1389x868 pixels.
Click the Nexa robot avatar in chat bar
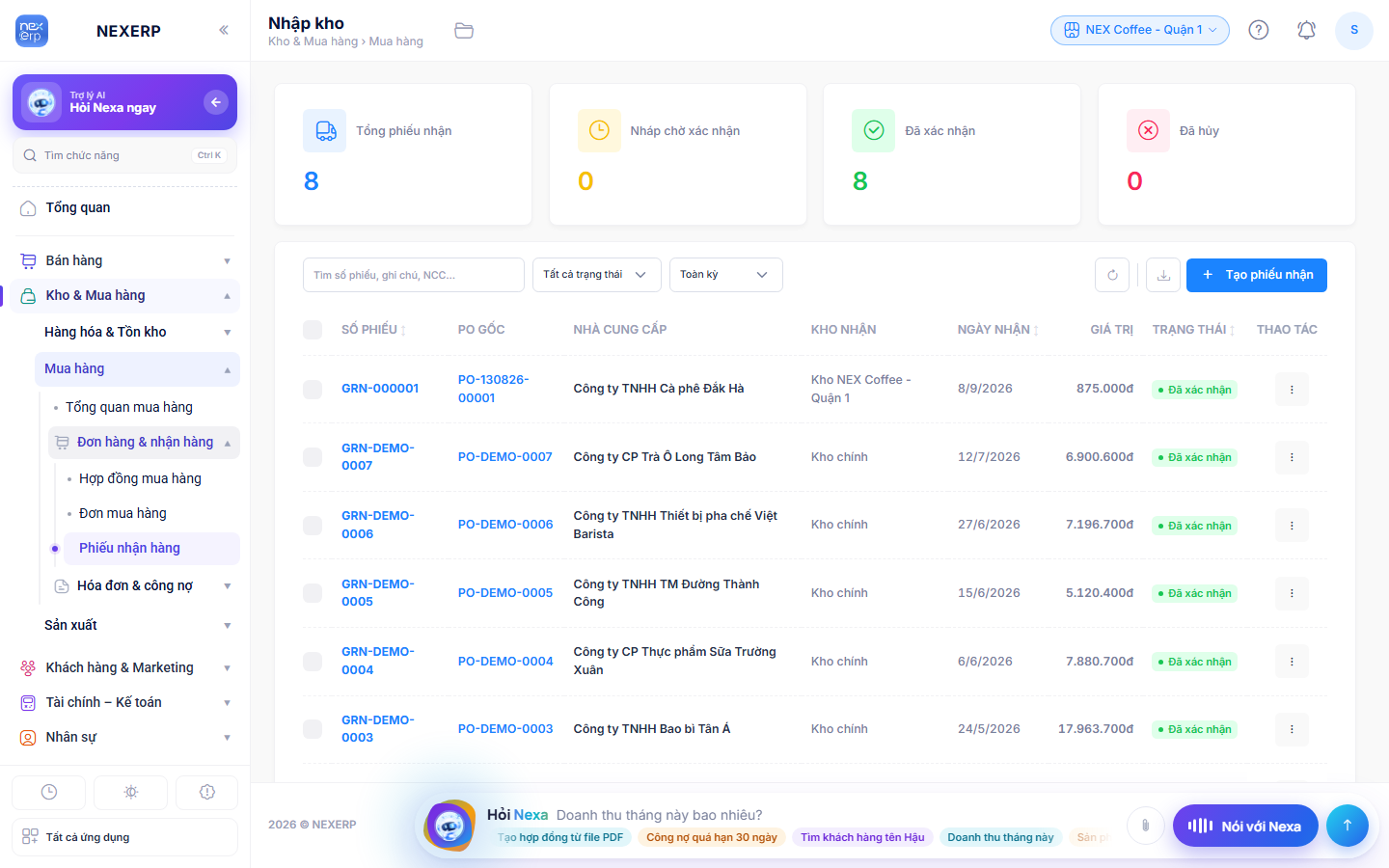click(x=449, y=826)
